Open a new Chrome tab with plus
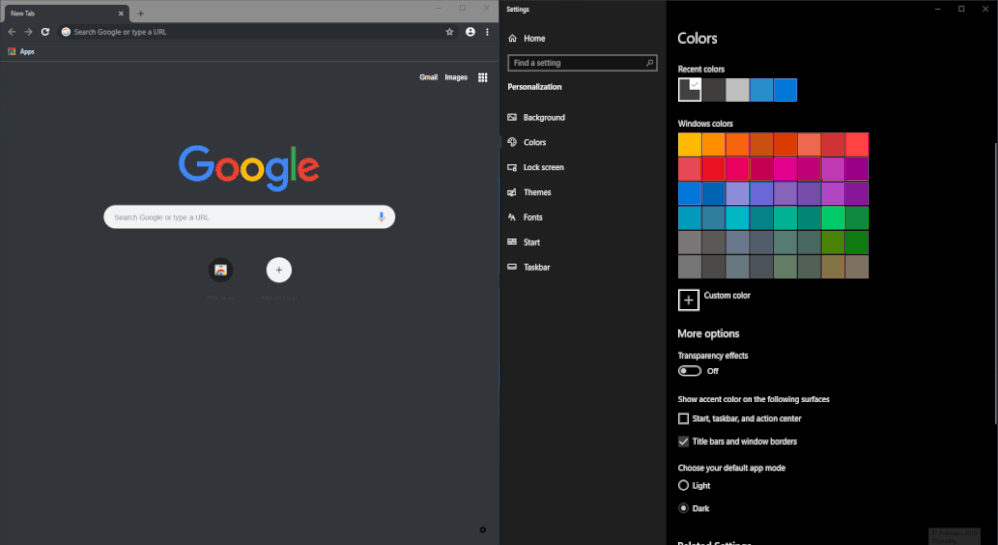The width and height of the screenshot is (998, 545). click(x=141, y=13)
